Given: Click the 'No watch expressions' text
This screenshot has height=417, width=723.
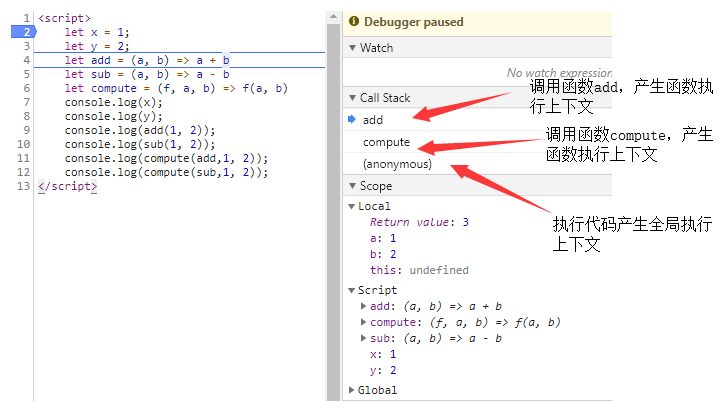Looking at the screenshot, I should (559, 73).
